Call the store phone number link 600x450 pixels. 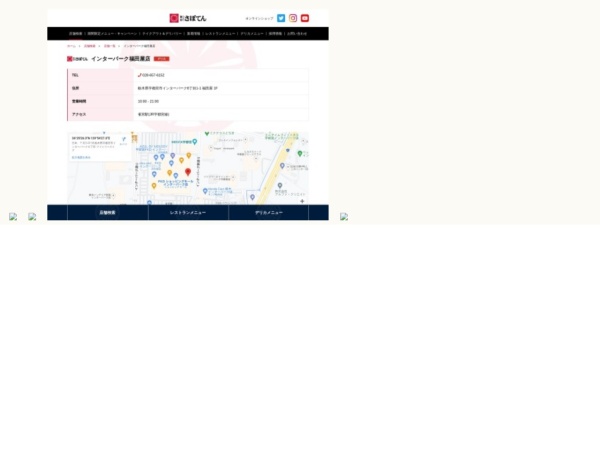(x=152, y=75)
